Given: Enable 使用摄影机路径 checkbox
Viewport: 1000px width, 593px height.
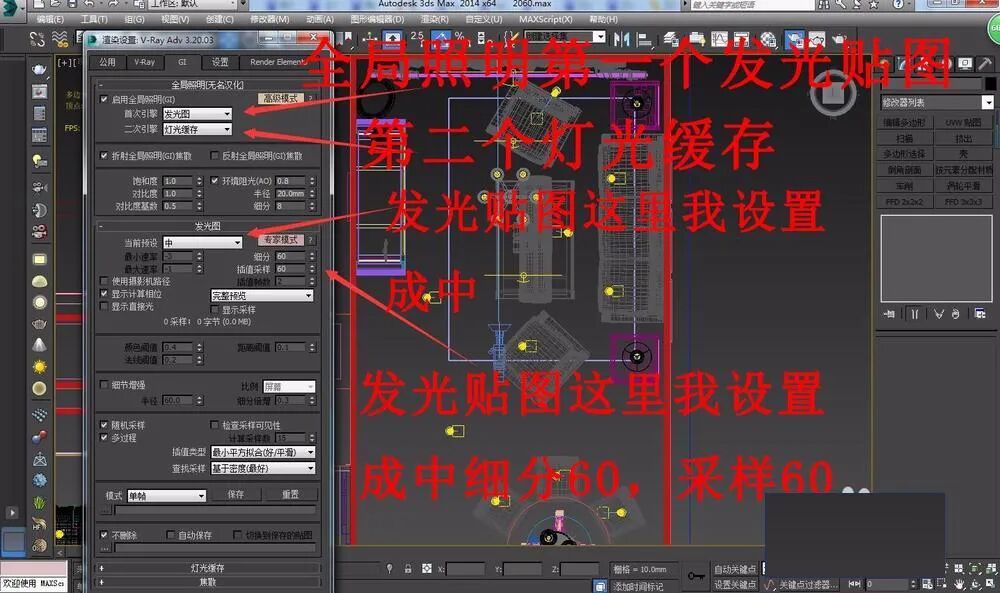Looking at the screenshot, I should tap(104, 281).
